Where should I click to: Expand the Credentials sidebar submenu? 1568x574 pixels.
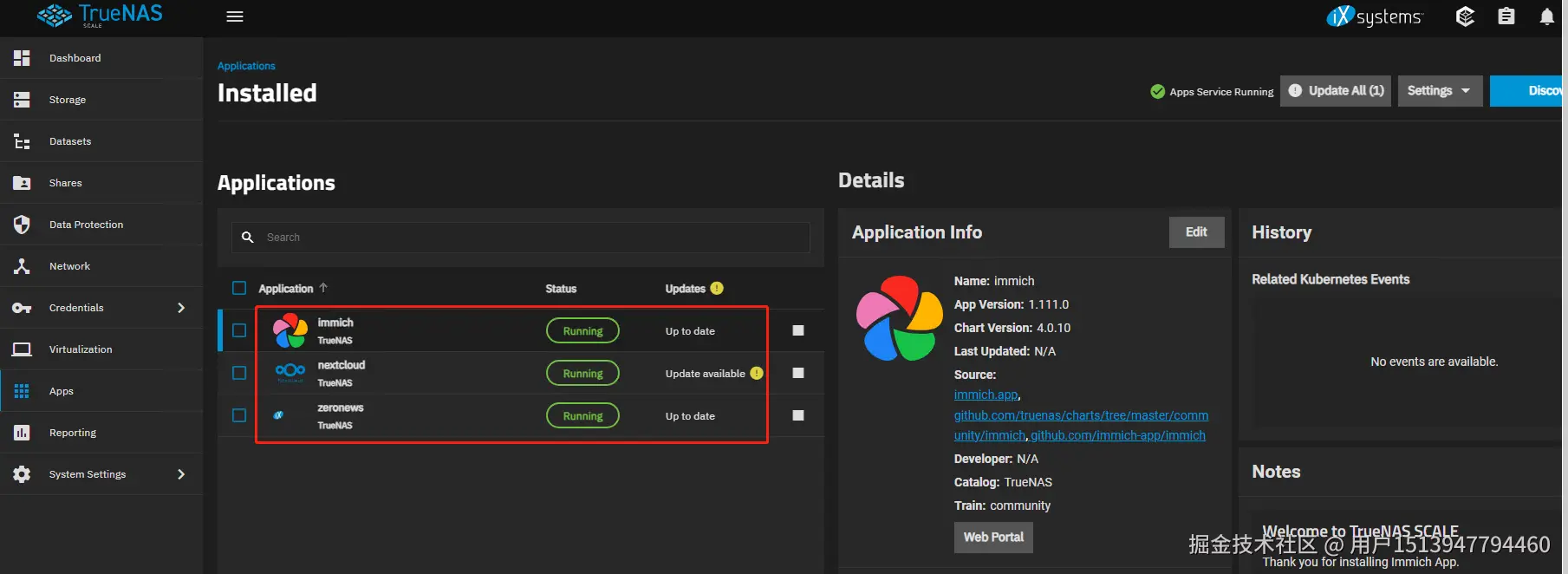(x=181, y=308)
